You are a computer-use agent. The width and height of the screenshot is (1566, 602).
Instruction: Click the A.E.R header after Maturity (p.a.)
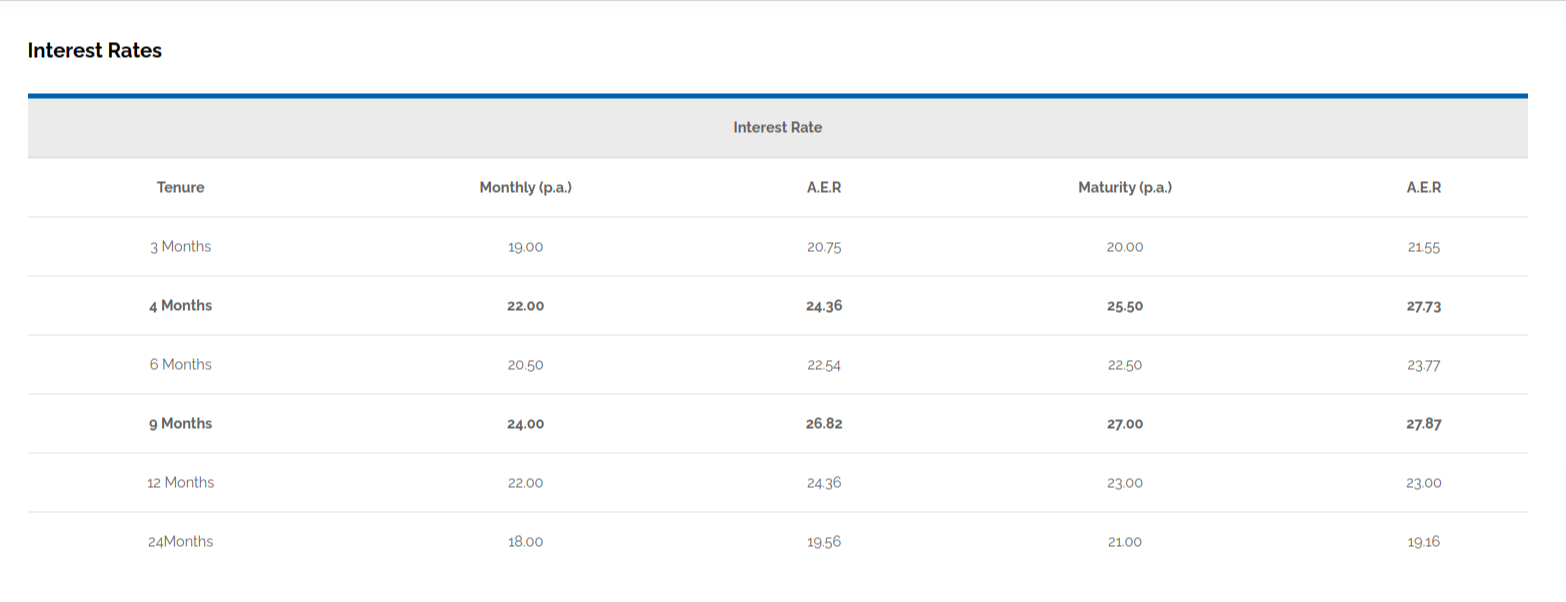(x=1424, y=187)
